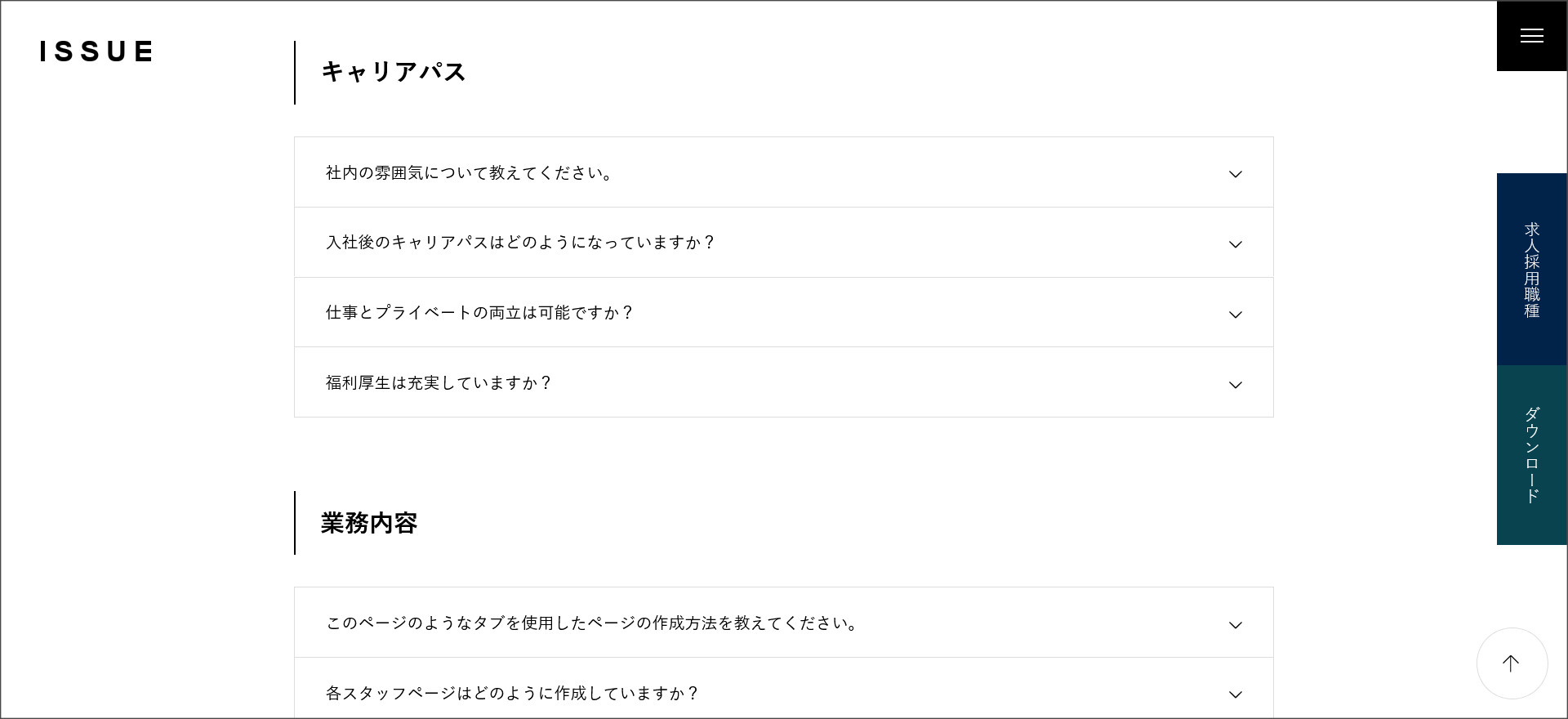The image size is (1568, 719).
Task: Expand 入社後のキャリアパス question row
Action: point(519,243)
